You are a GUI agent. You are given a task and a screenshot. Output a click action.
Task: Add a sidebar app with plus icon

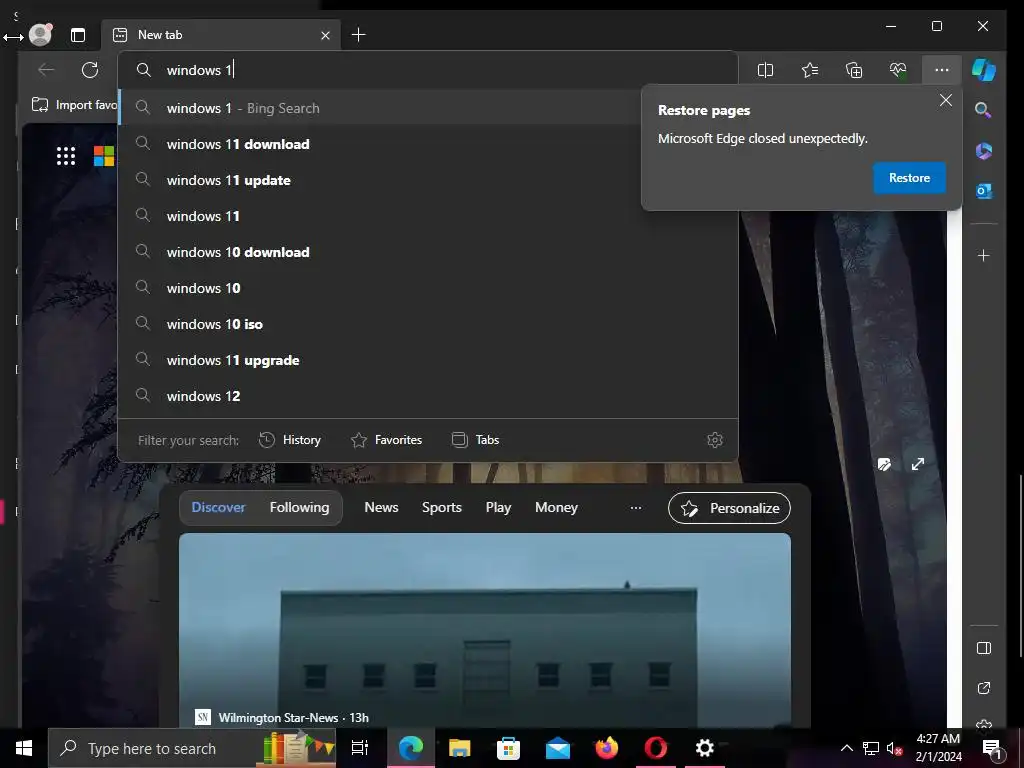click(x=984, y=255)
